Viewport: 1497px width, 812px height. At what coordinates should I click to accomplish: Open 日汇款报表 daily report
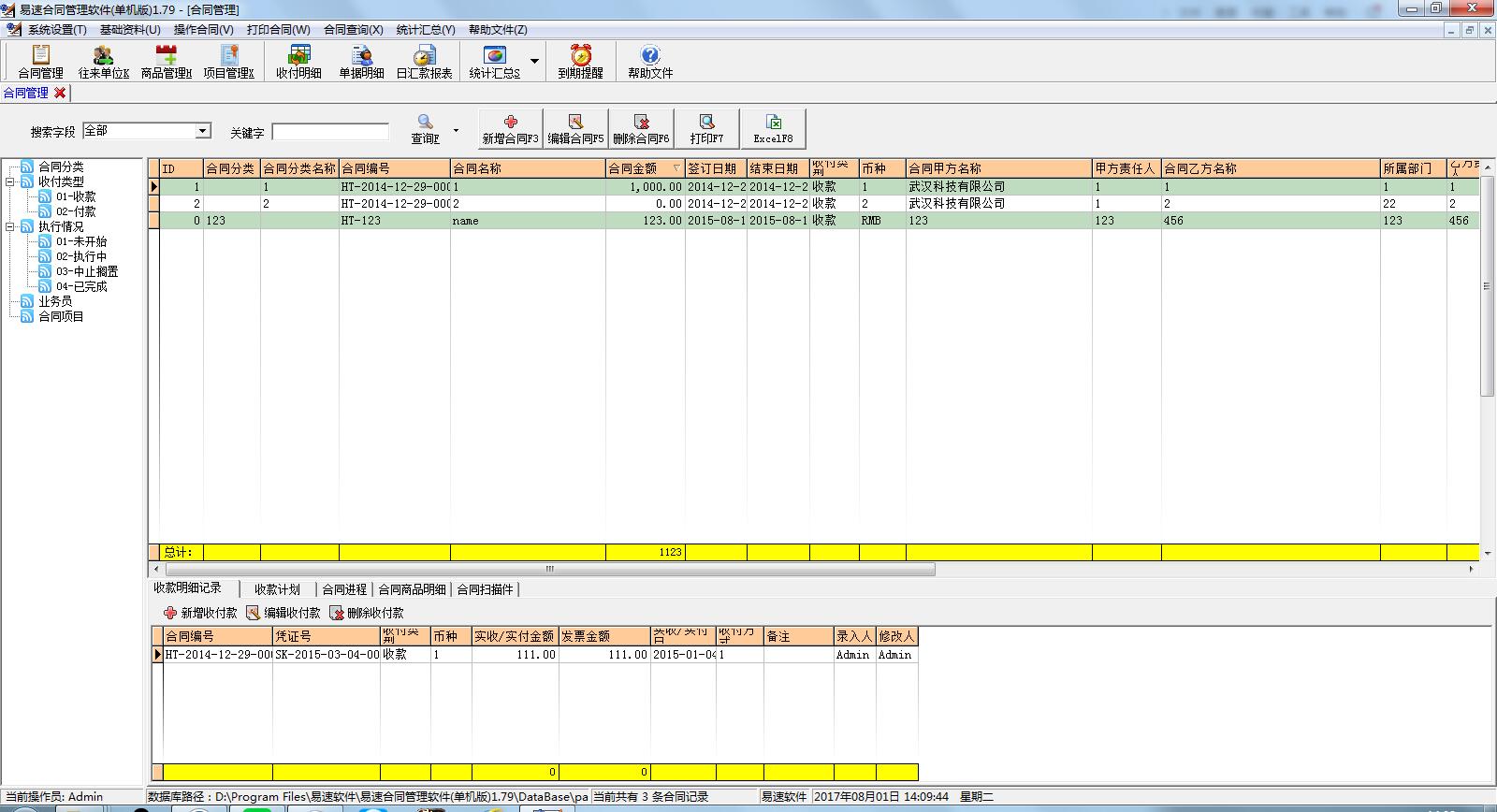click(x=424, y=62)
